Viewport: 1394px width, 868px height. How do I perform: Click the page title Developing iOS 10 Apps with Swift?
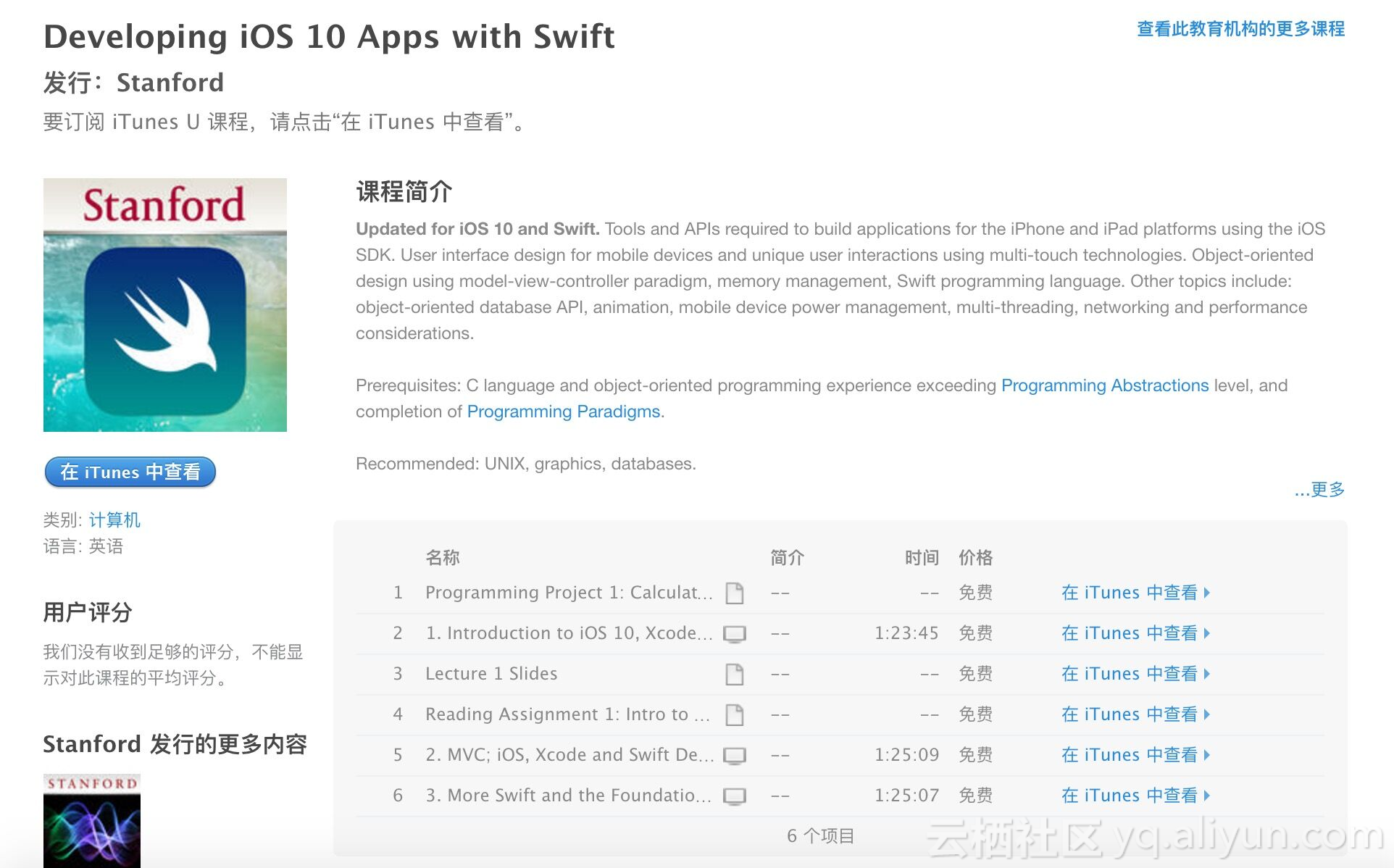pyautogui.click(x=329, y=37)
